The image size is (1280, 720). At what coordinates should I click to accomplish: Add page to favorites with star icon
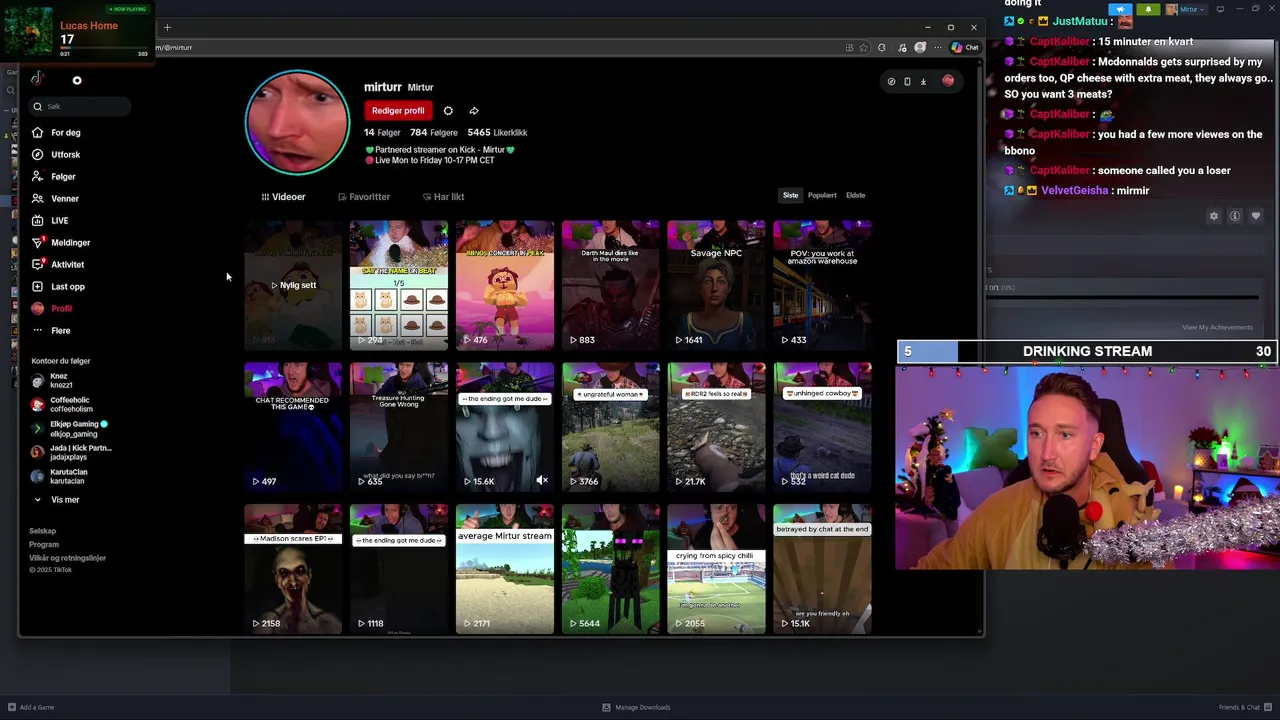(x=864, y=47)
